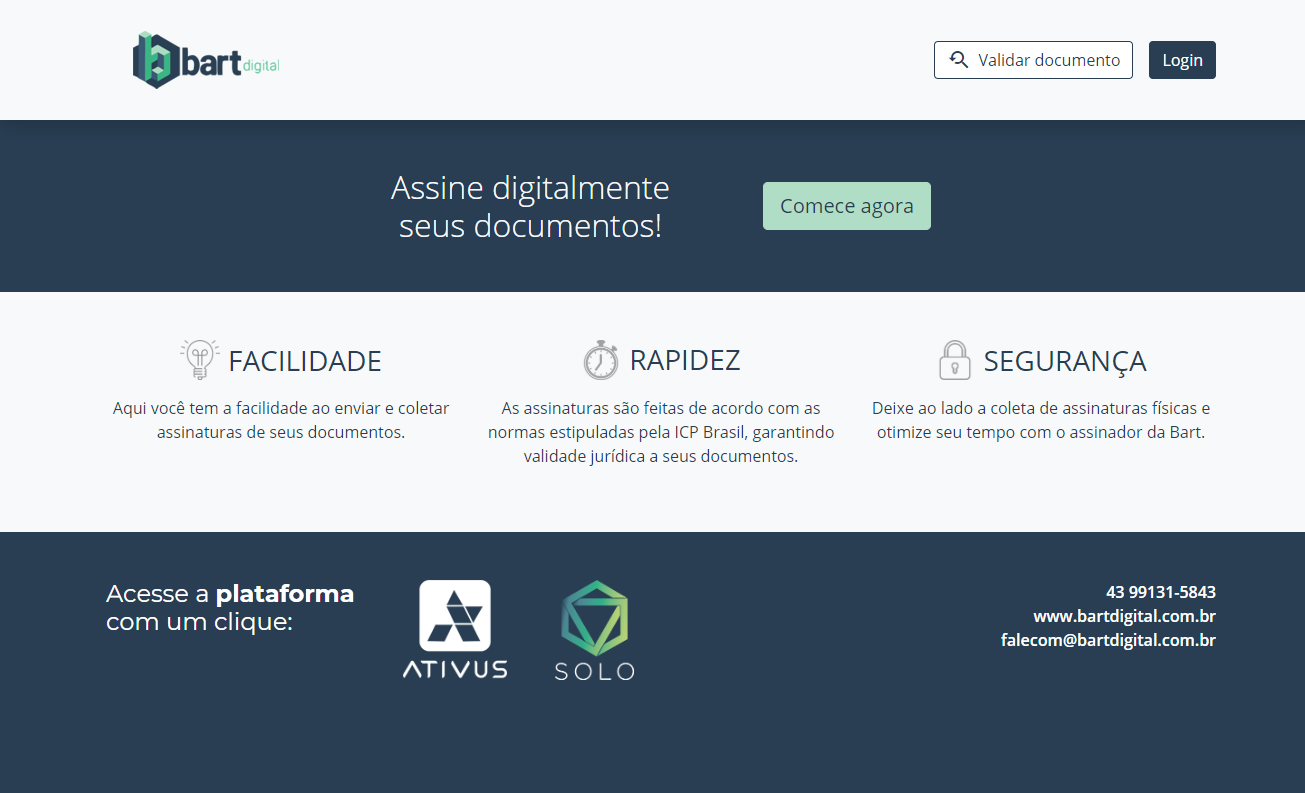Click the SEGURANÇA heading

pyautogui.click(x=1065, y=362)
